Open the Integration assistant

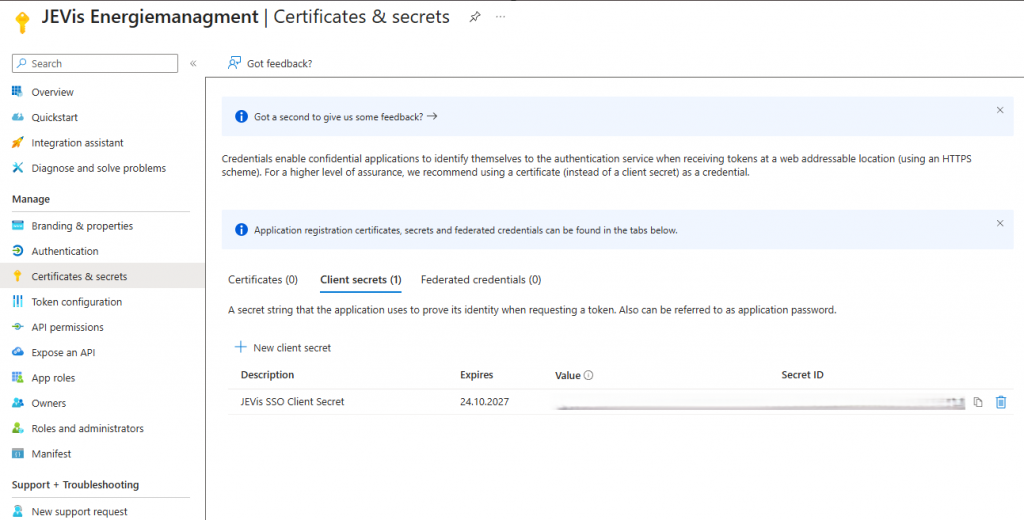point(77,143)
